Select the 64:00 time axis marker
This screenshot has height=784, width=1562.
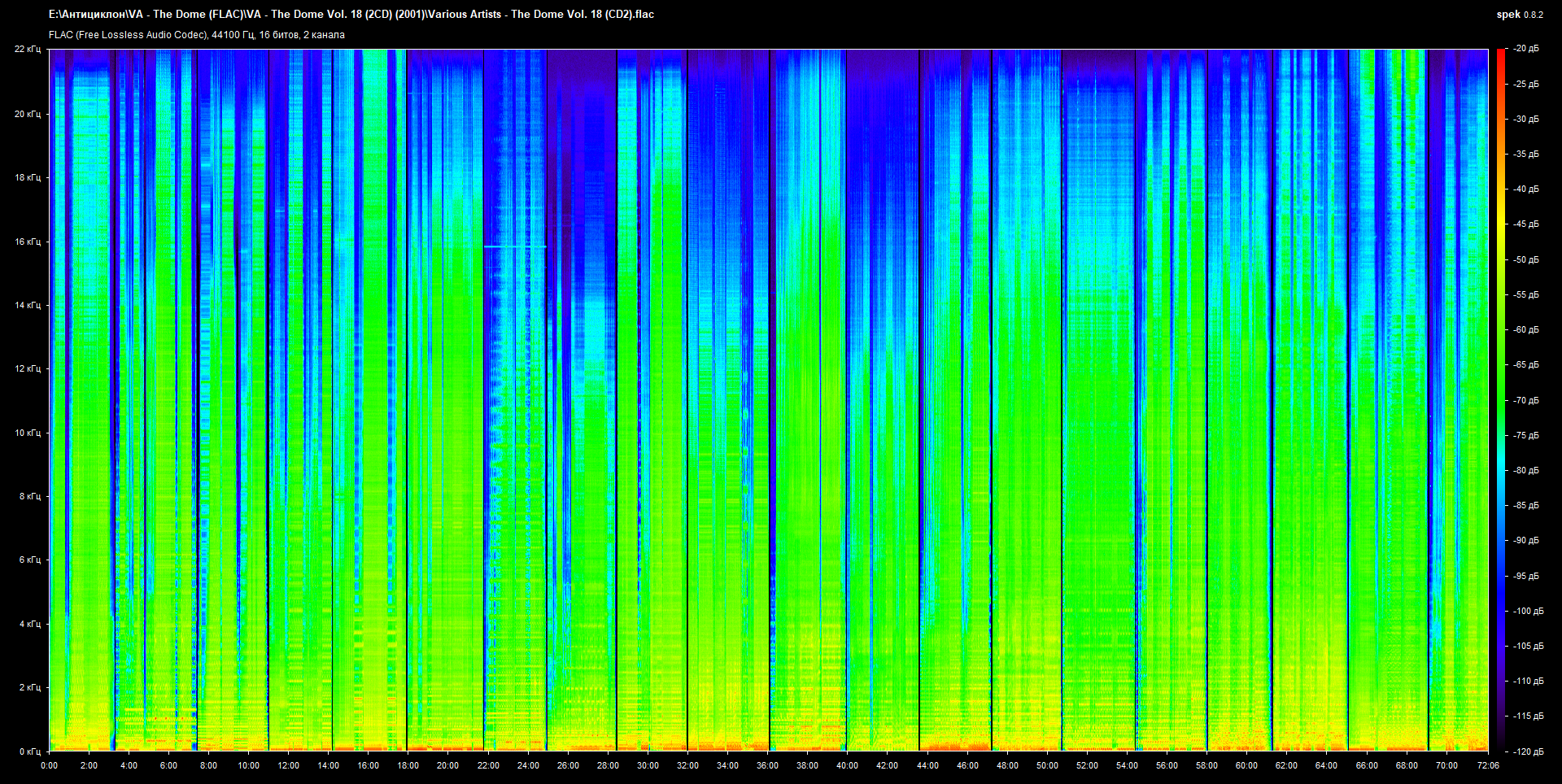point(1326,765)
